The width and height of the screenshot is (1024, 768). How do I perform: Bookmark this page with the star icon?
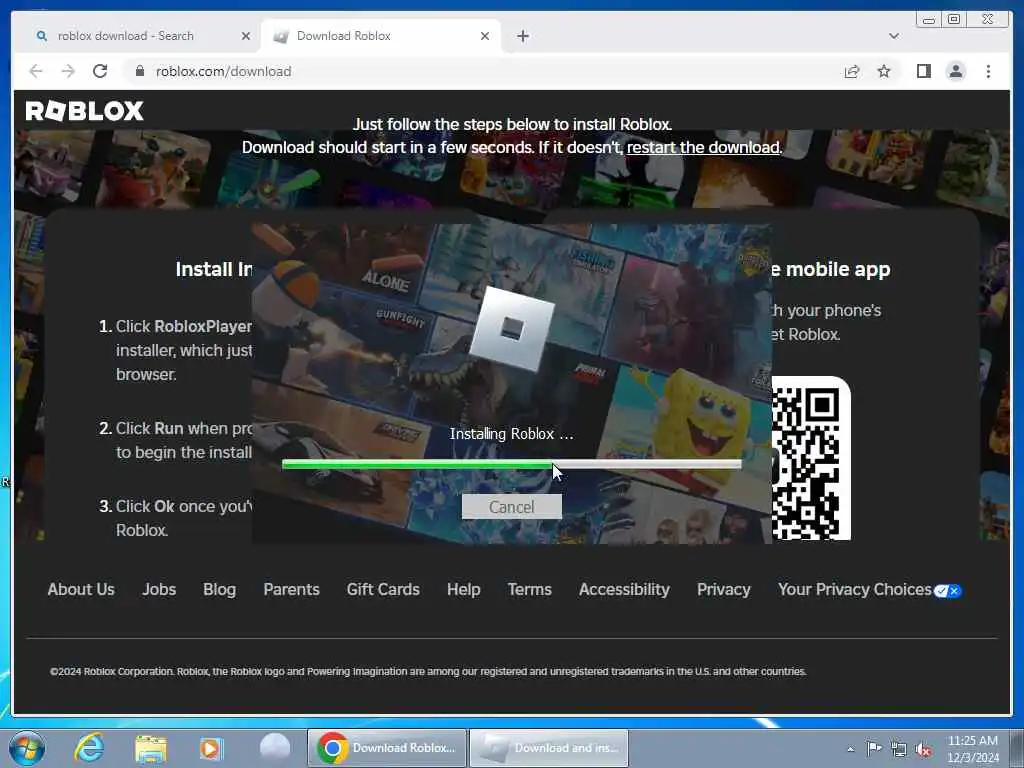[x=884, y=71]
